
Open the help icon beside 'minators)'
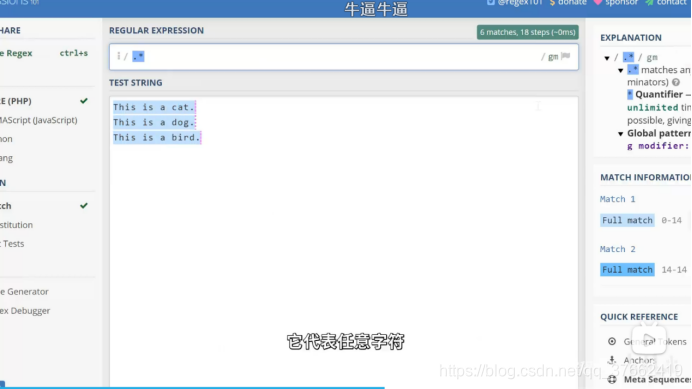[676, 82]
